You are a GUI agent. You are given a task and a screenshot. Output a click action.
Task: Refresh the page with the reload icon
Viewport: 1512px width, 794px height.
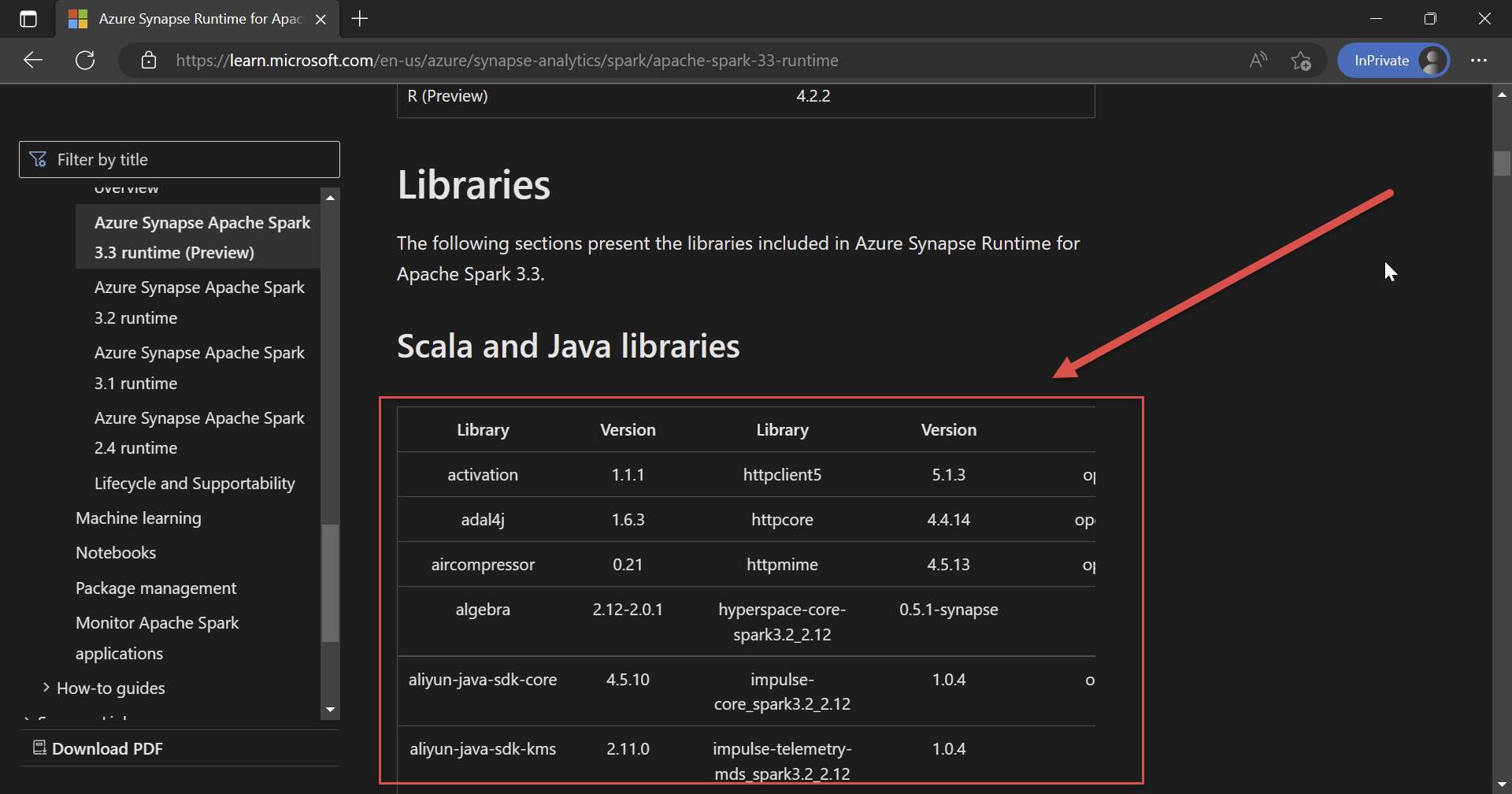pos(85,61)
